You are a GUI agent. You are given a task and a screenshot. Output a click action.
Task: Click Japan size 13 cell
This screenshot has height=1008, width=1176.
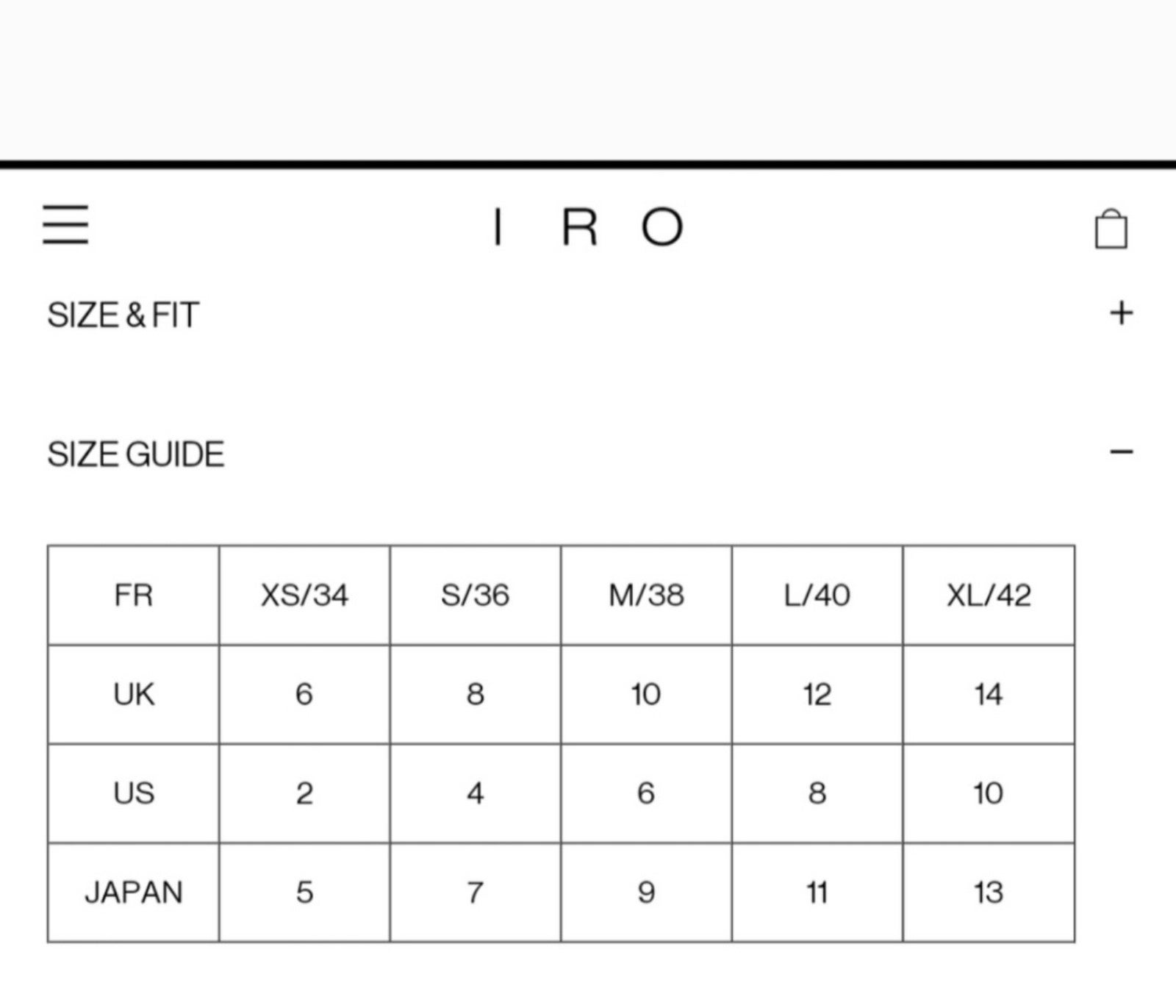point(989,893)
